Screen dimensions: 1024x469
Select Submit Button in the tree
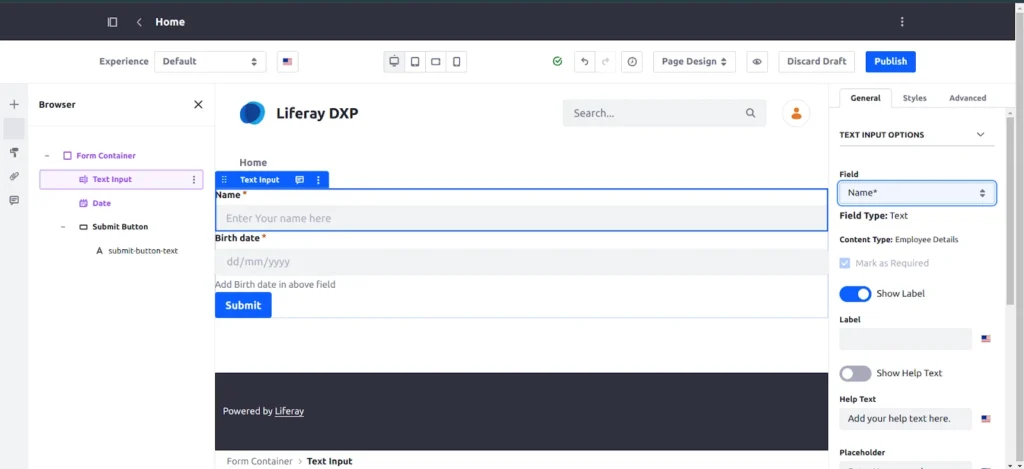[120, 227]
